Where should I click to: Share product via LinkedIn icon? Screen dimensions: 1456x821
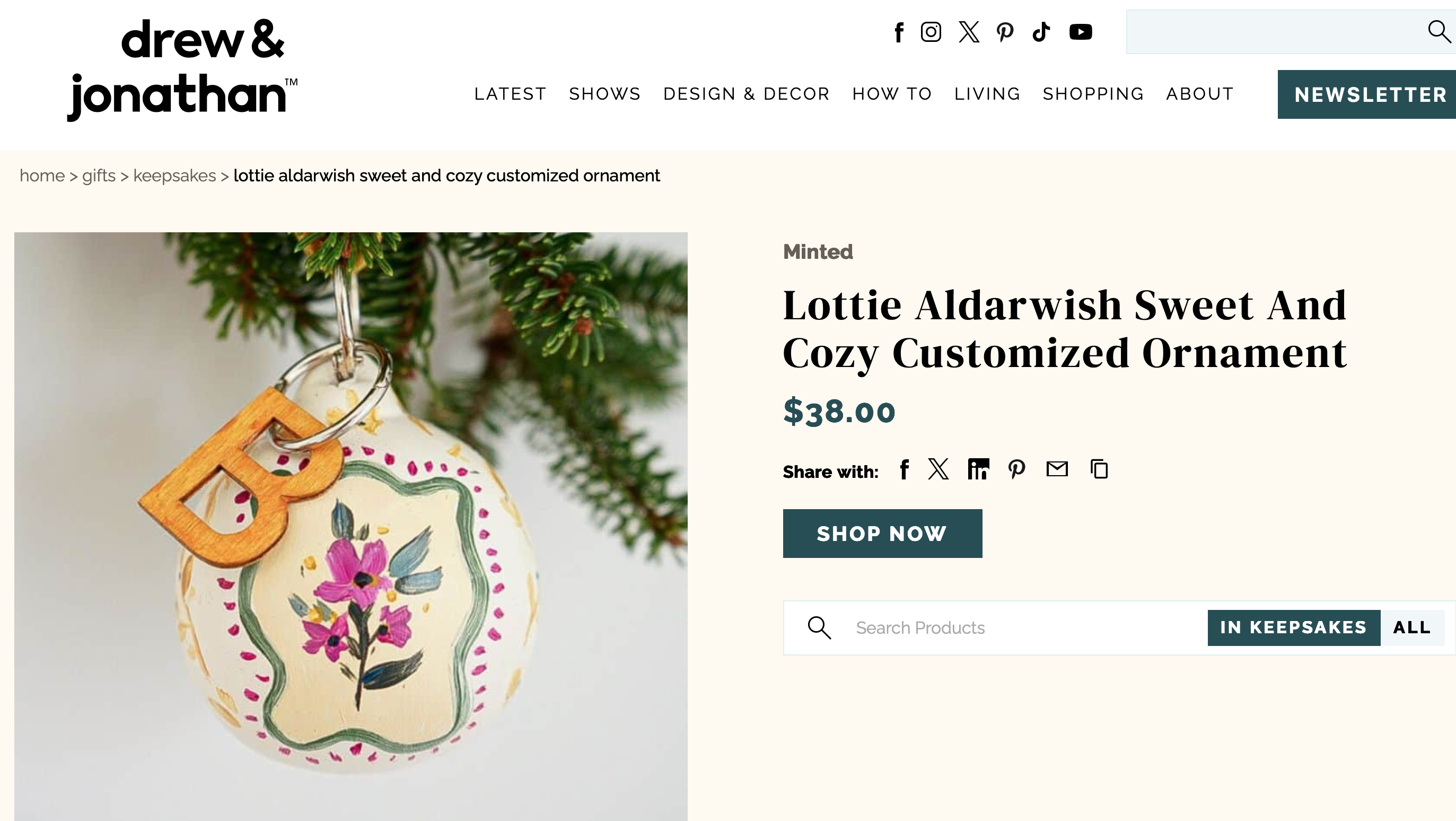click(978, 469)
